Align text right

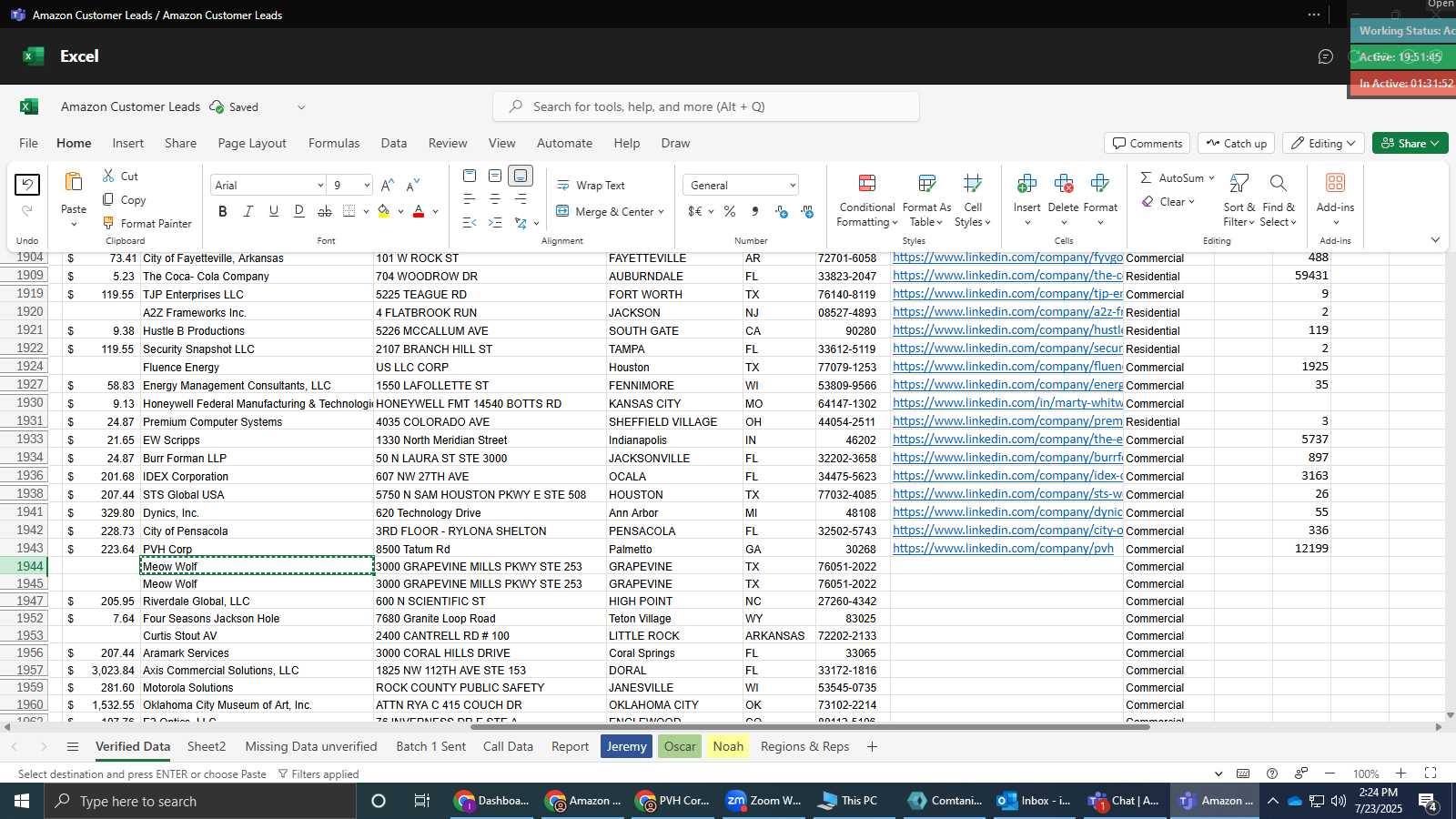point(521,199)
